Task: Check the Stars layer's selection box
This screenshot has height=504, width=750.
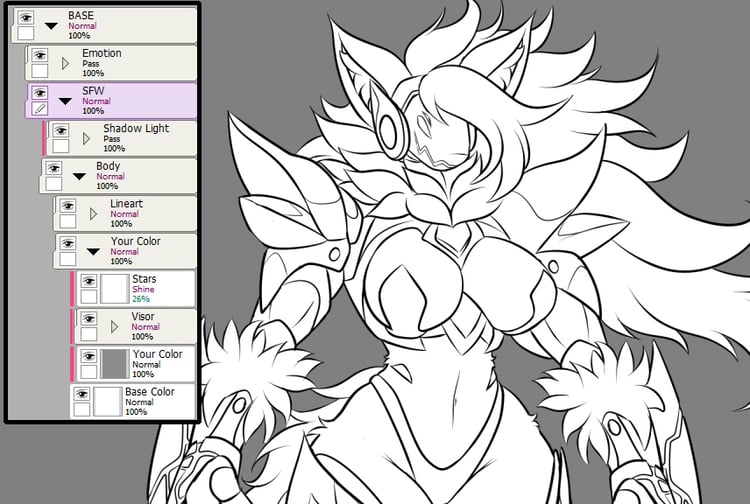Action: coord(88,297)
